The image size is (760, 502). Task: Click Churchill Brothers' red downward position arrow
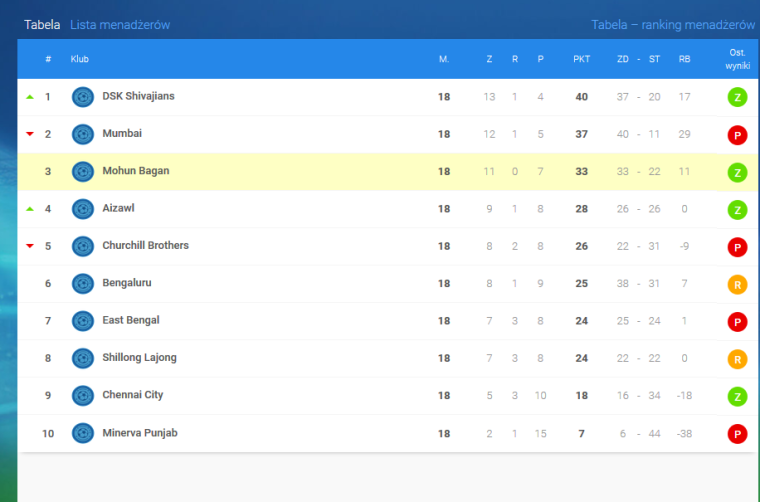click(x=30, y=246)
